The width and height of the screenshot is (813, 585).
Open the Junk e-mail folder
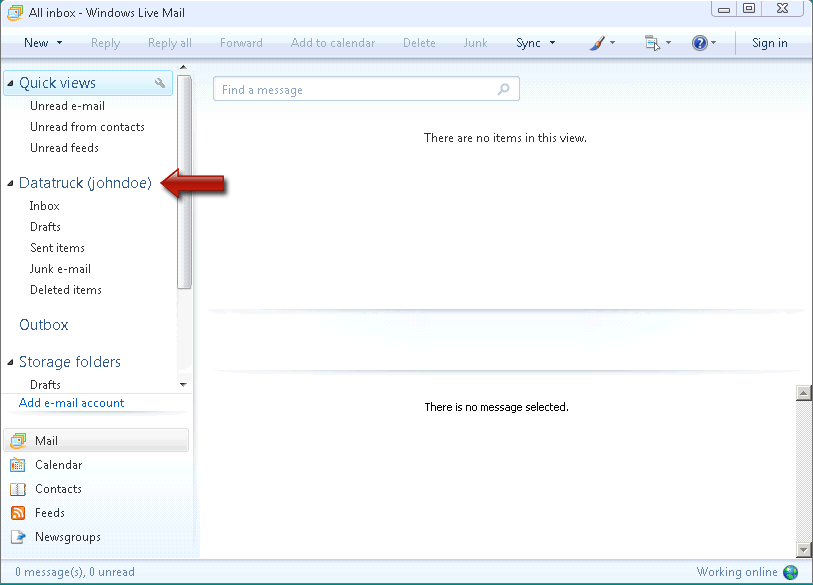[x=60, y=269]
